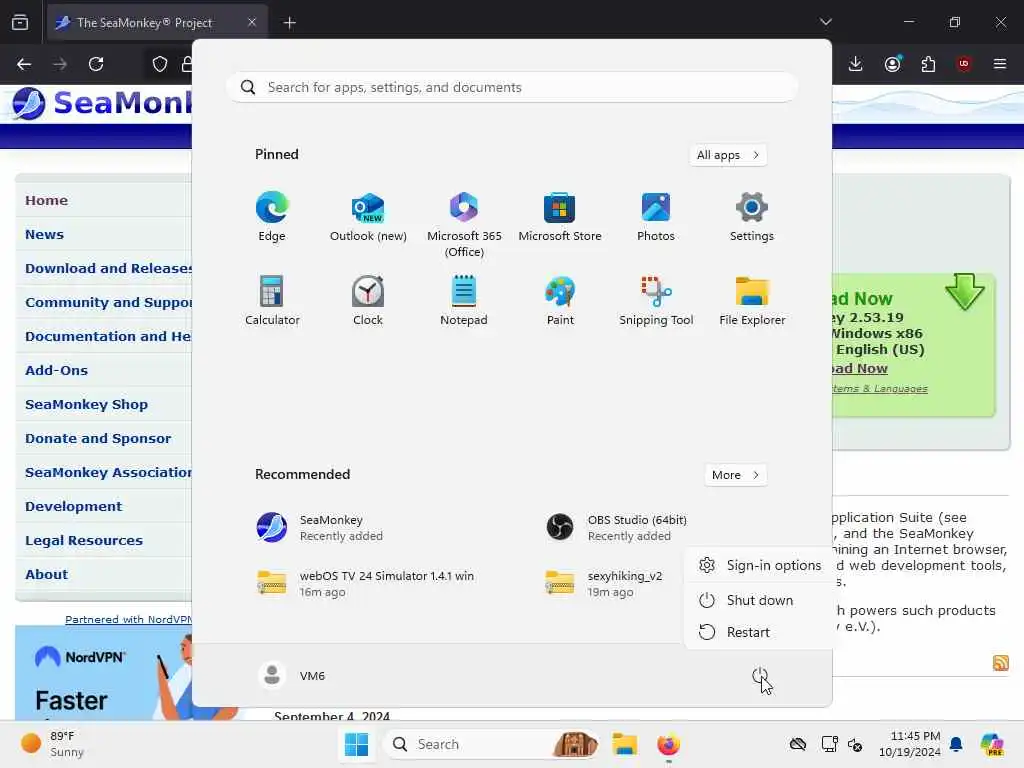Open Home link in SeaMonkey sidebar
This screenshot has height=768, width=1024.
click(46, 200)
